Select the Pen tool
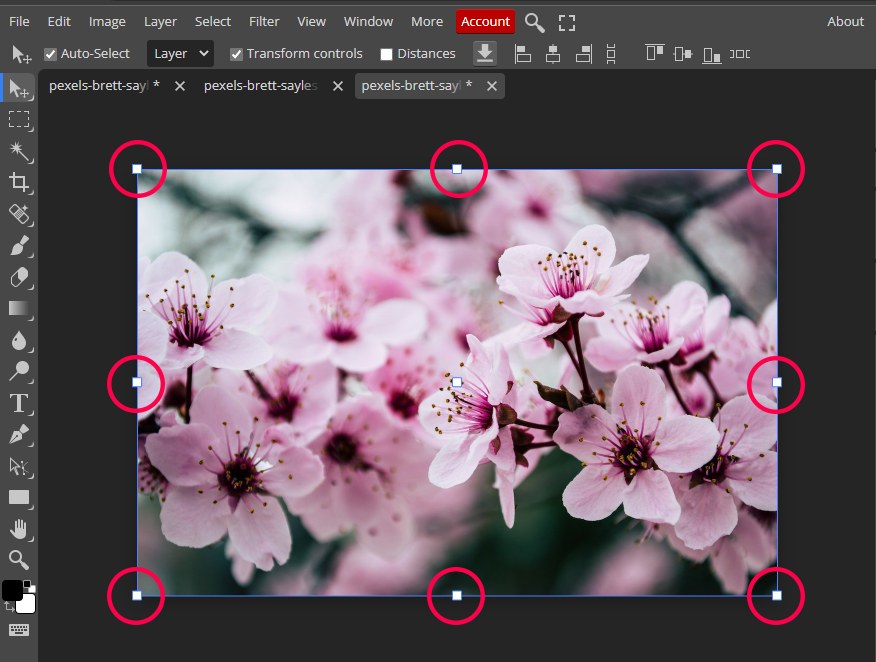Viewport: 876px width, 662px height. (20, 435)
